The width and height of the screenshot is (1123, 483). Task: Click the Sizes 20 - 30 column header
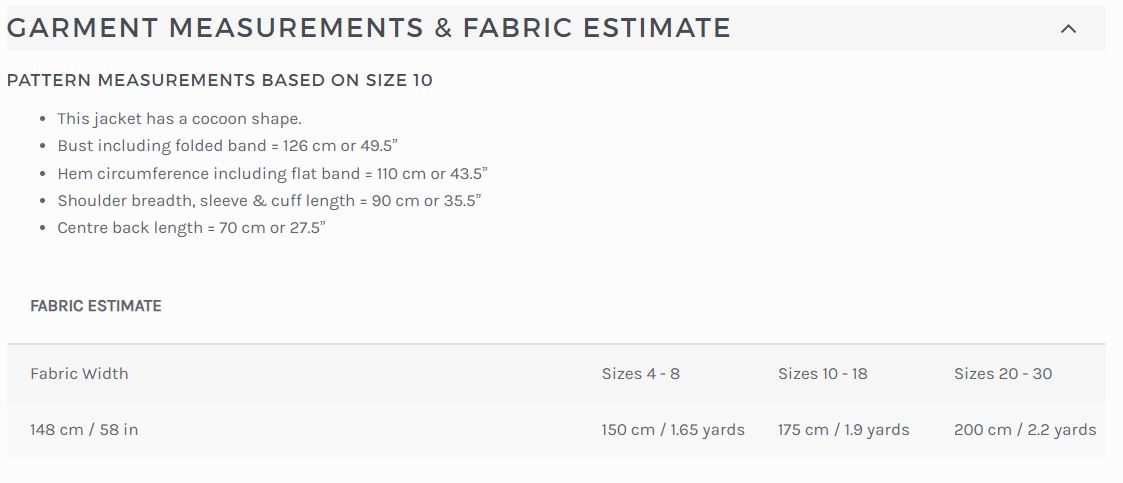click(1003, 373)
